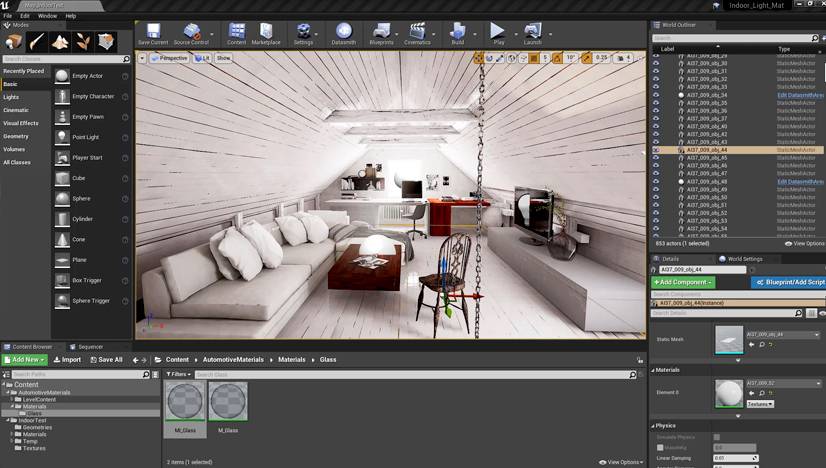Open the Static Mesh asset dropdown

pos(783,335)
